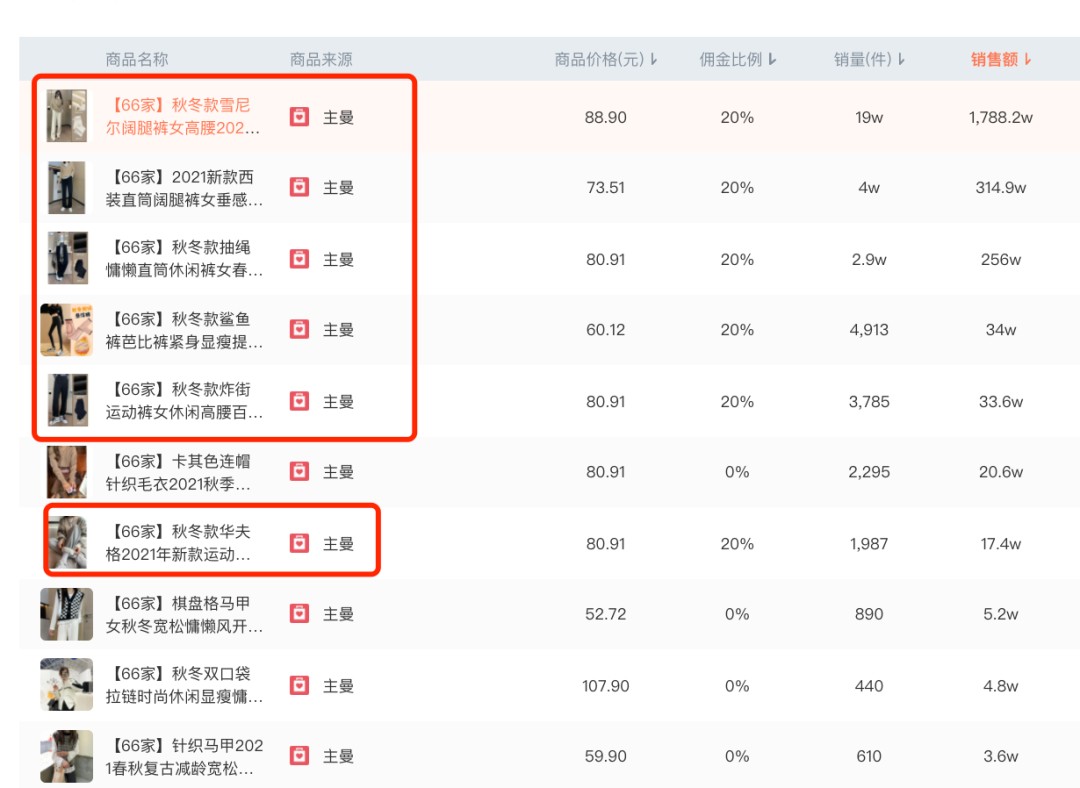Open thumbnail of 秋冬款雪尼尔阔腿裤

point(67,116)
